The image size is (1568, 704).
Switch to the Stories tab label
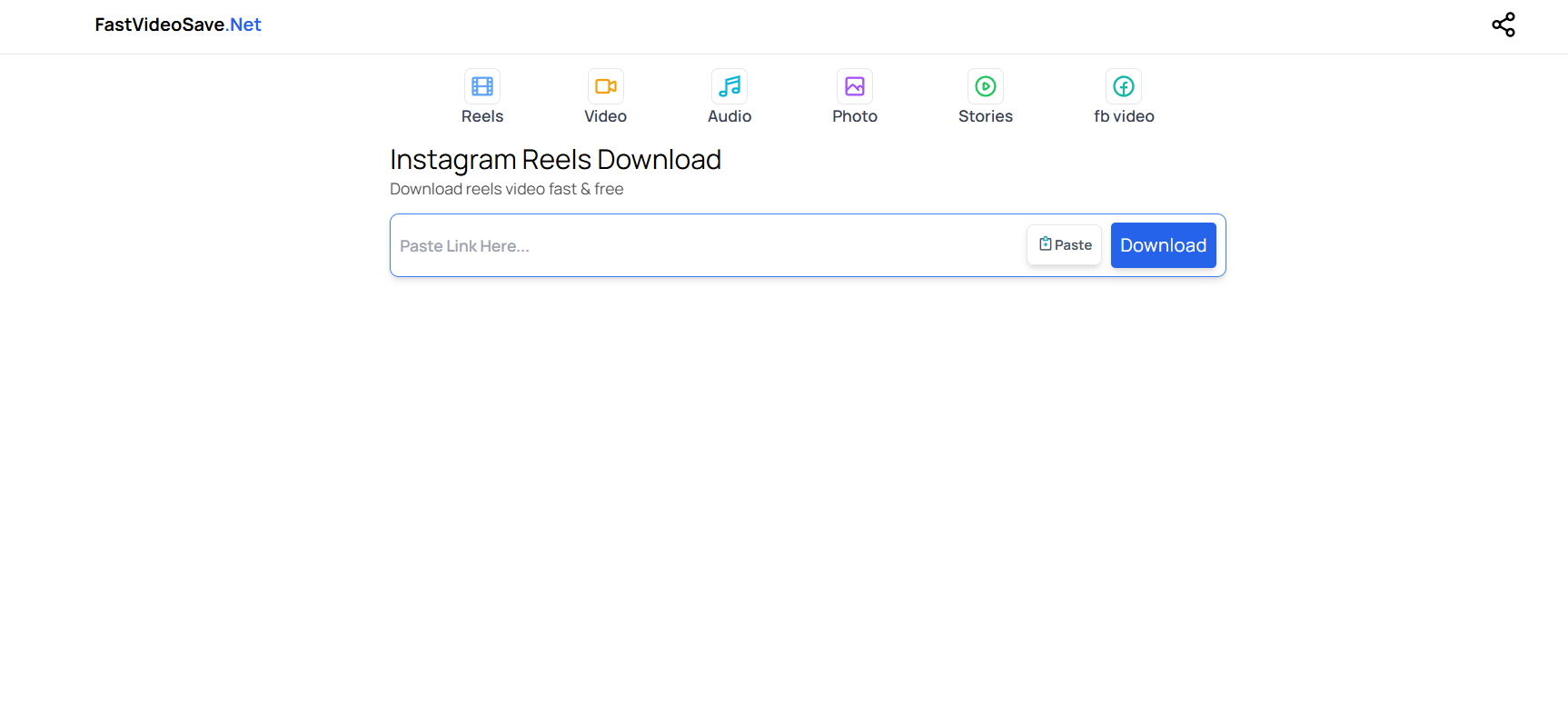click(986, 116)
